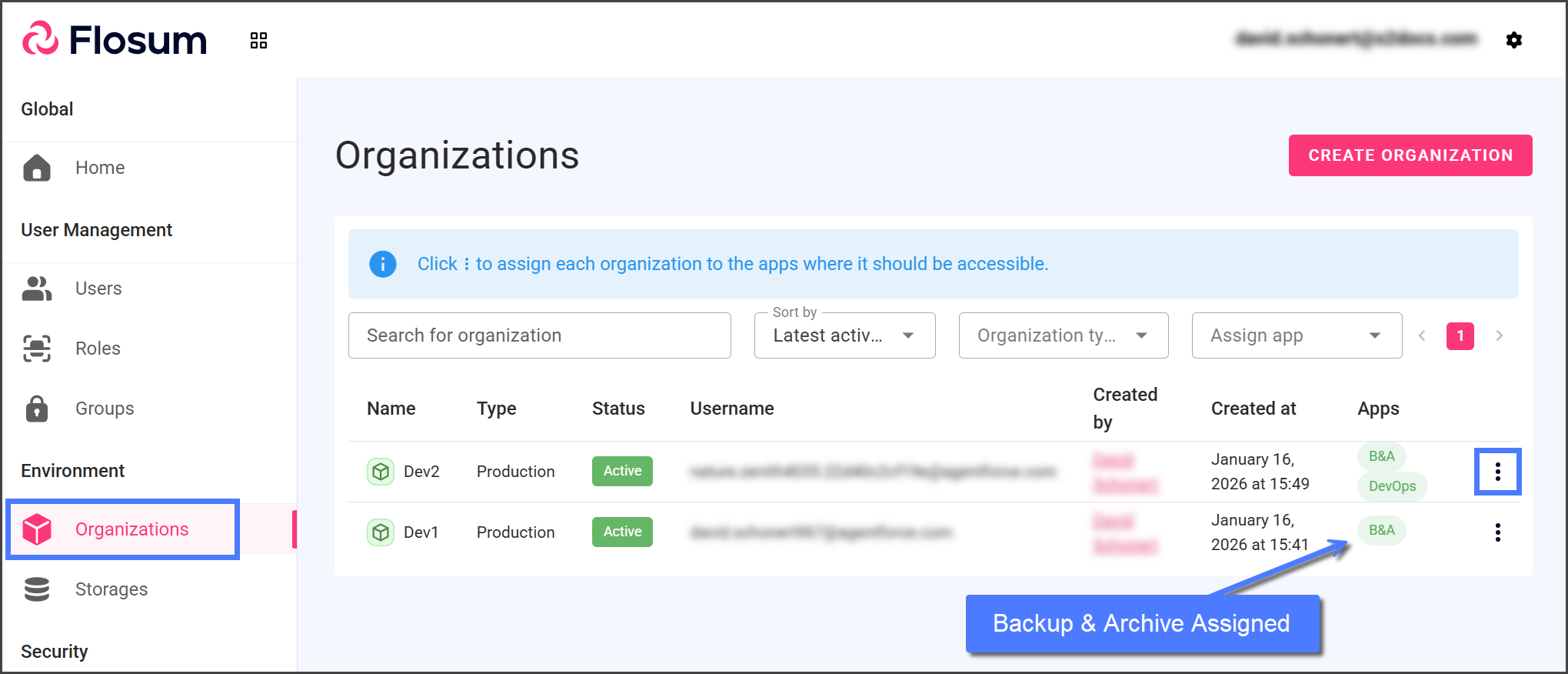
Task: Open the Organization type filter dropdown
Action: click(1063, 335)
